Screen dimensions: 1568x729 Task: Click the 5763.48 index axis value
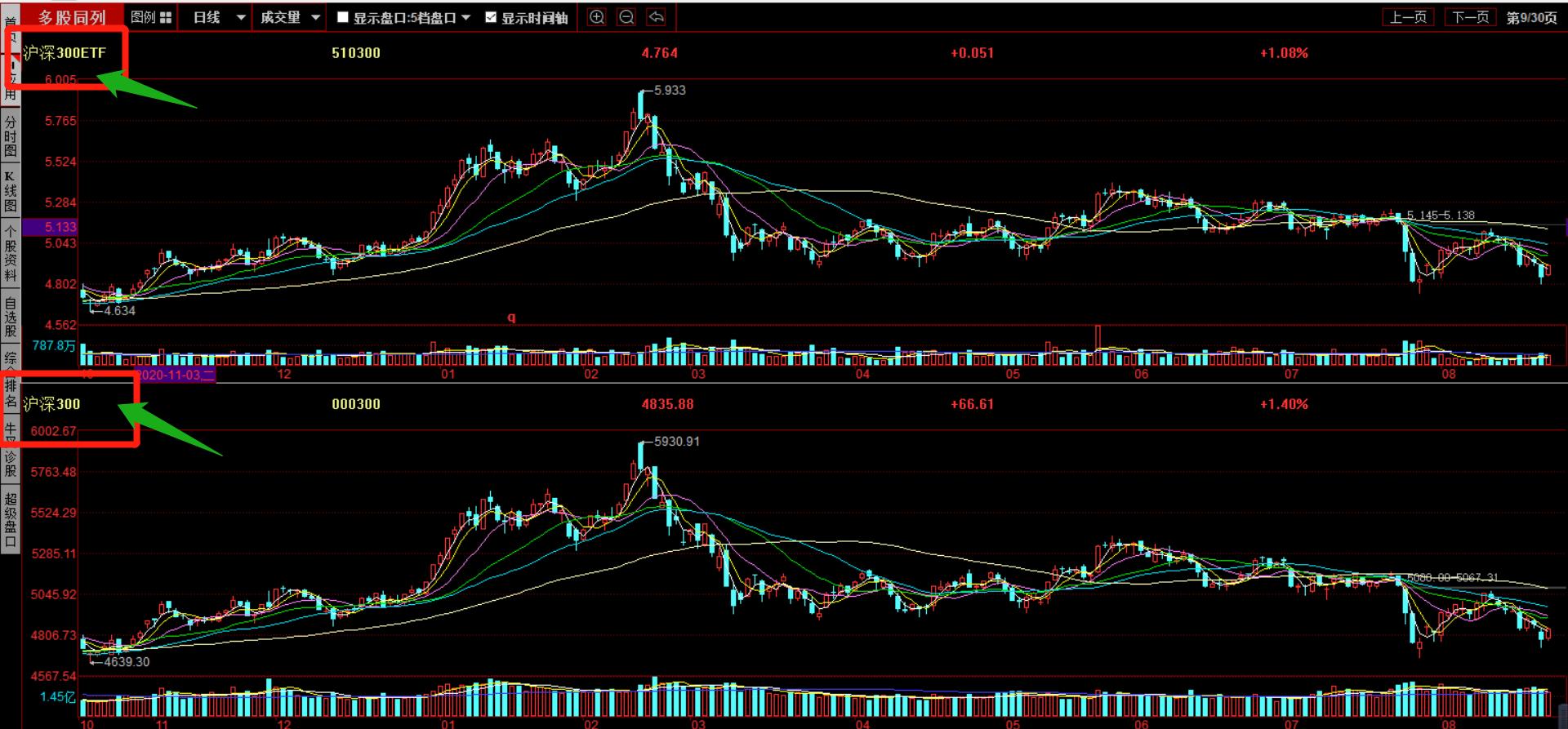coord(54,472)
